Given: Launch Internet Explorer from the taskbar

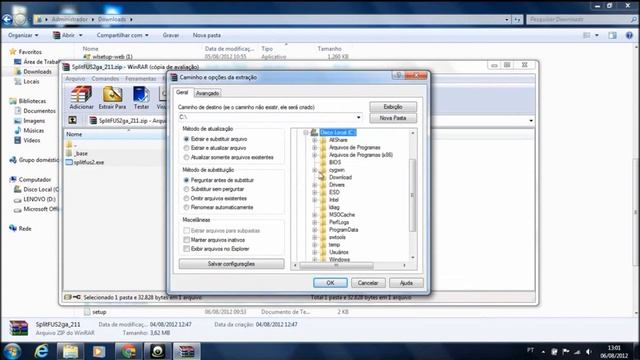Looking at the screenshot, I should coord(41,351).
